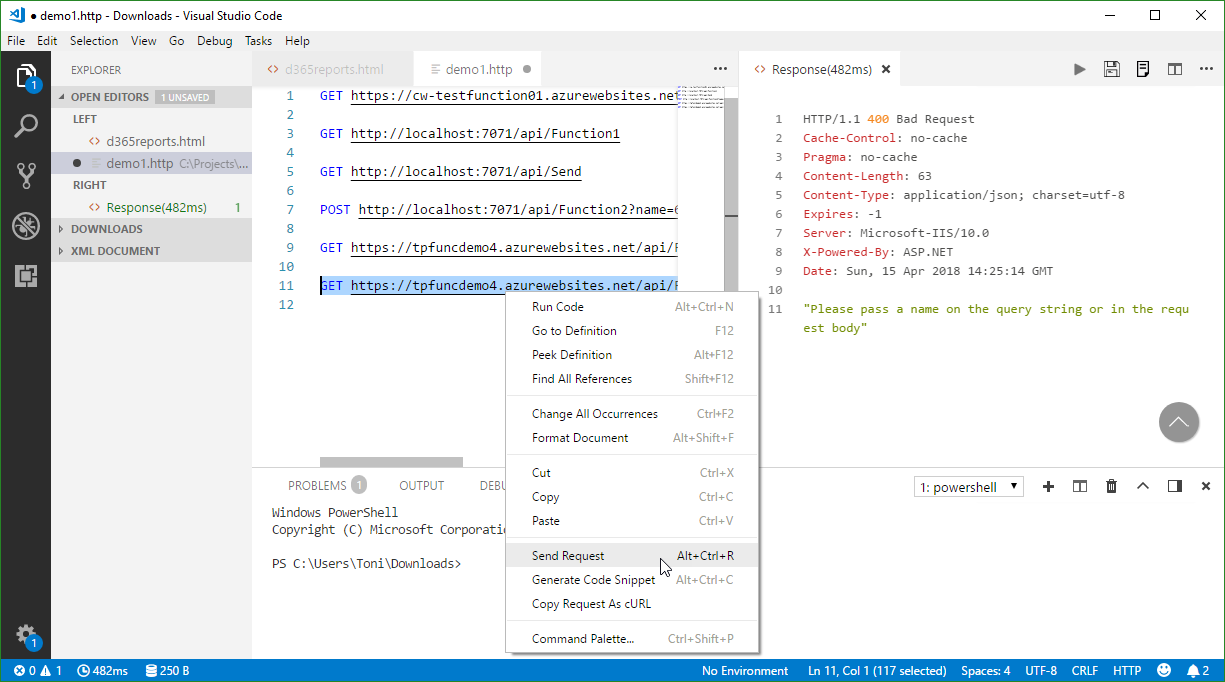Select Send Request from the context menu
Screen dimensions: 1225x682
[x=568, y=556]
